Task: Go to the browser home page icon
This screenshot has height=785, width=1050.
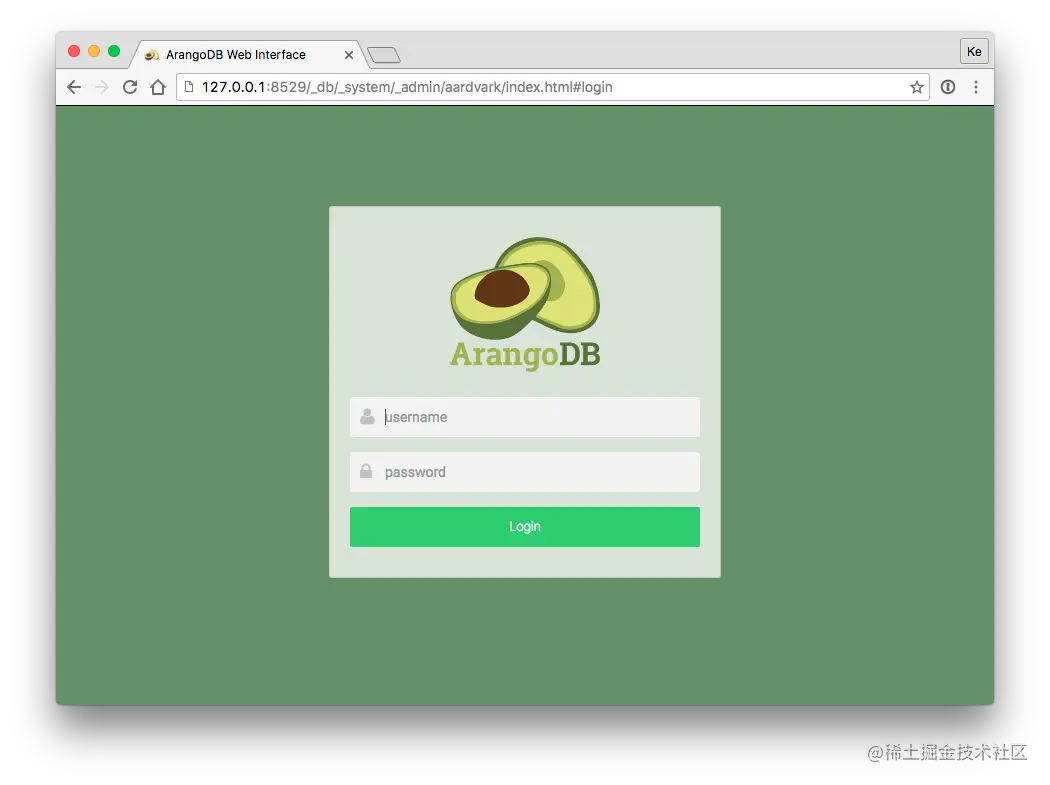Action: 158,87
